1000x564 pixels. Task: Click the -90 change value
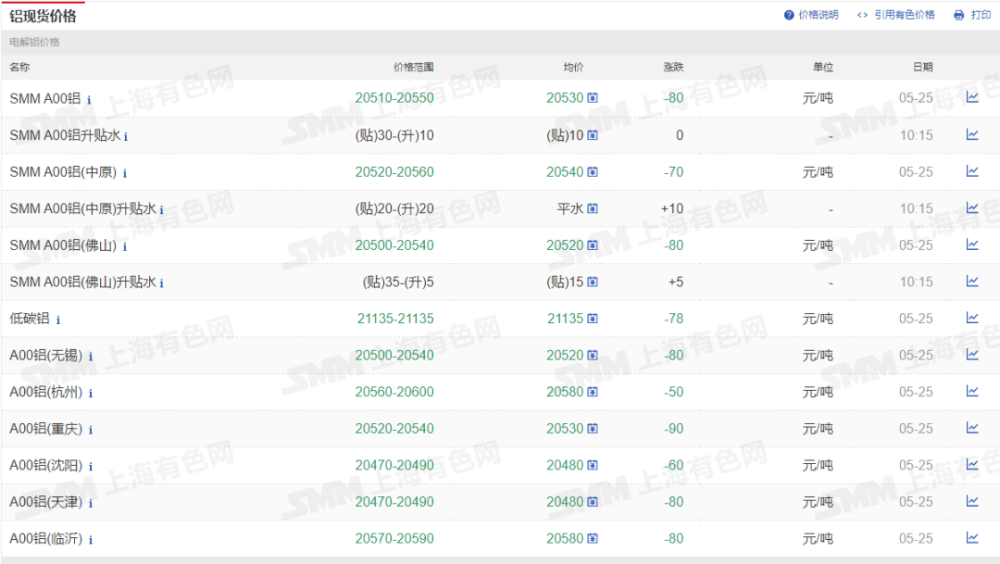coord(673,428)
